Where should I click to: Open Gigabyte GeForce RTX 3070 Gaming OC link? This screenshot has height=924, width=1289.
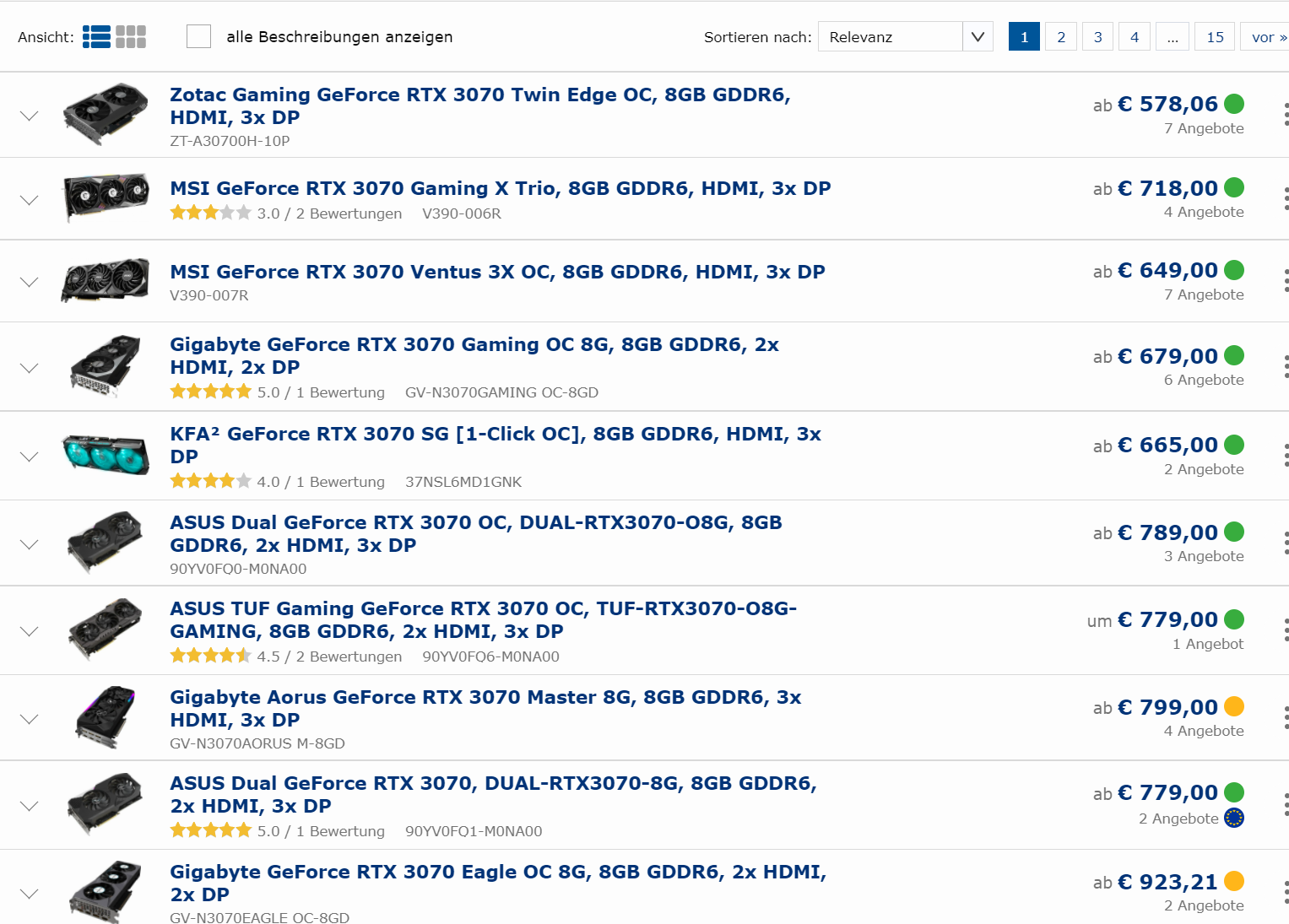coord(474,355)
